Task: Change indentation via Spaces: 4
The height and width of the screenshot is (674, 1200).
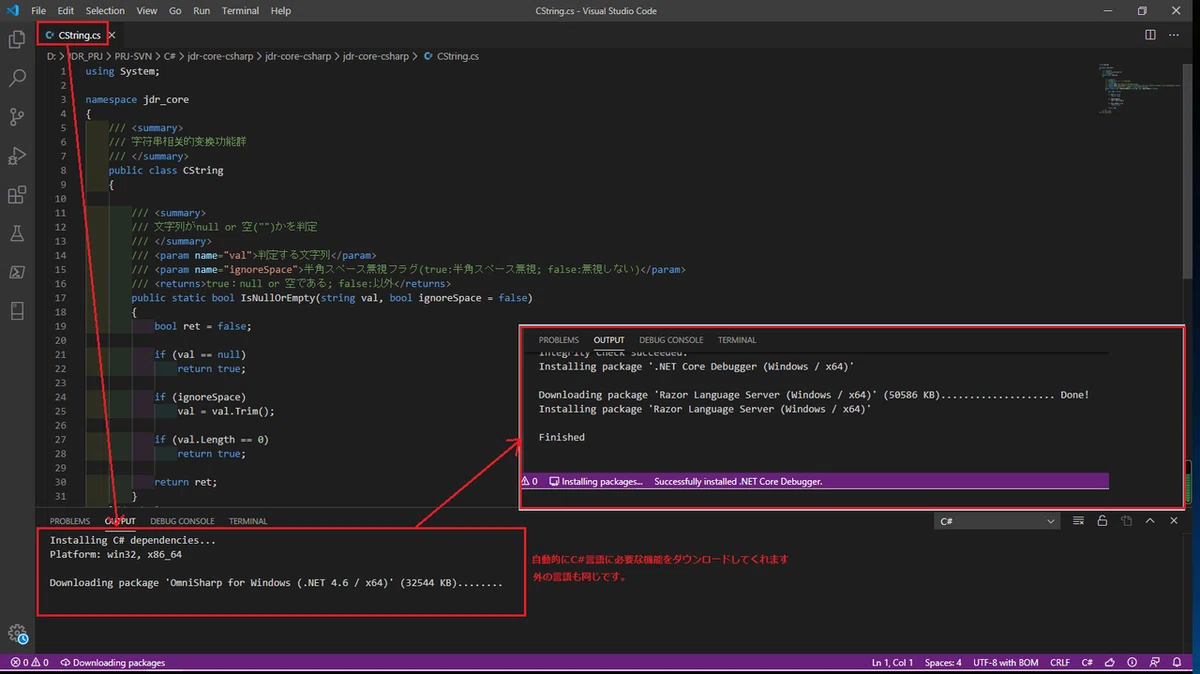Action: [x=943, y=662]
